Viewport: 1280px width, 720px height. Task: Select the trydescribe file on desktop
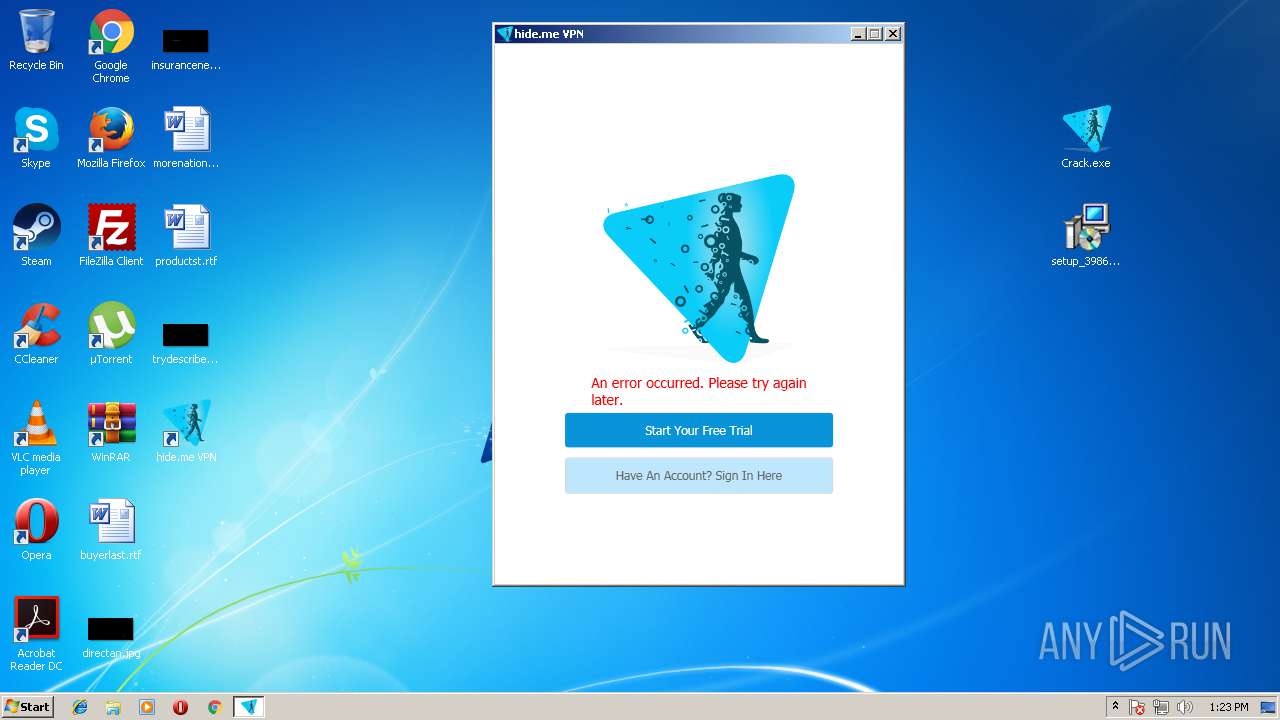point(186,342)
